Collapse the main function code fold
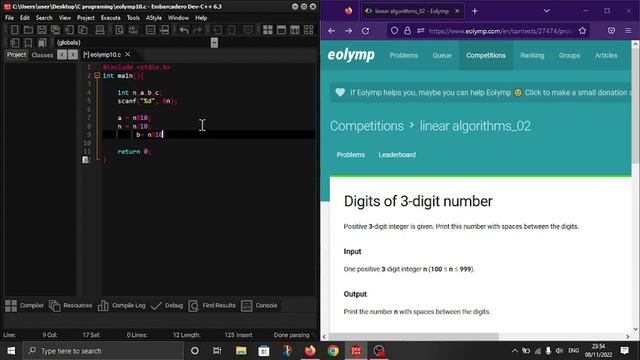 (97, 76)
